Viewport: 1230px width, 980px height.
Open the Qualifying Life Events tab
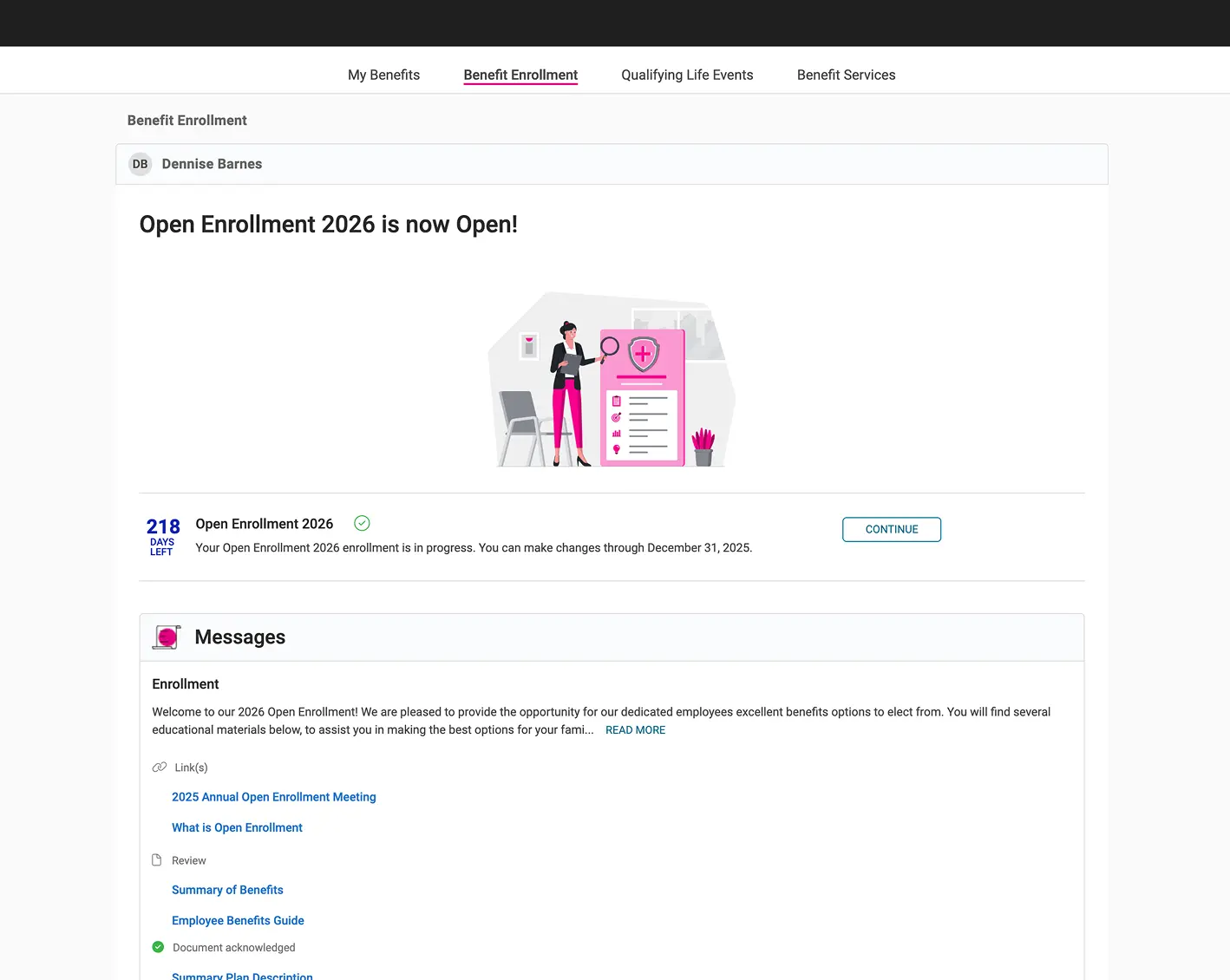687,75
